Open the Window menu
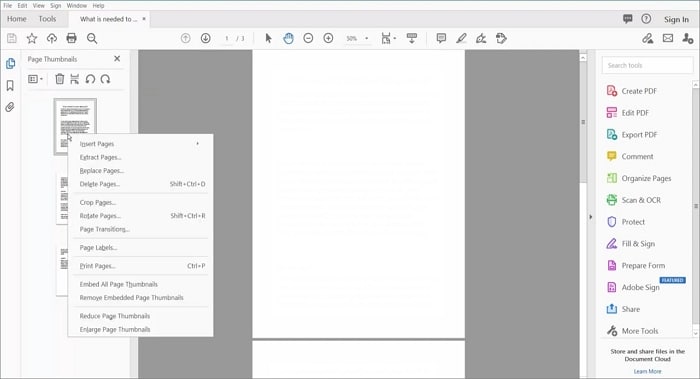Screen dimensions: 700x379 pyautogui.click(x=77, y=5)
